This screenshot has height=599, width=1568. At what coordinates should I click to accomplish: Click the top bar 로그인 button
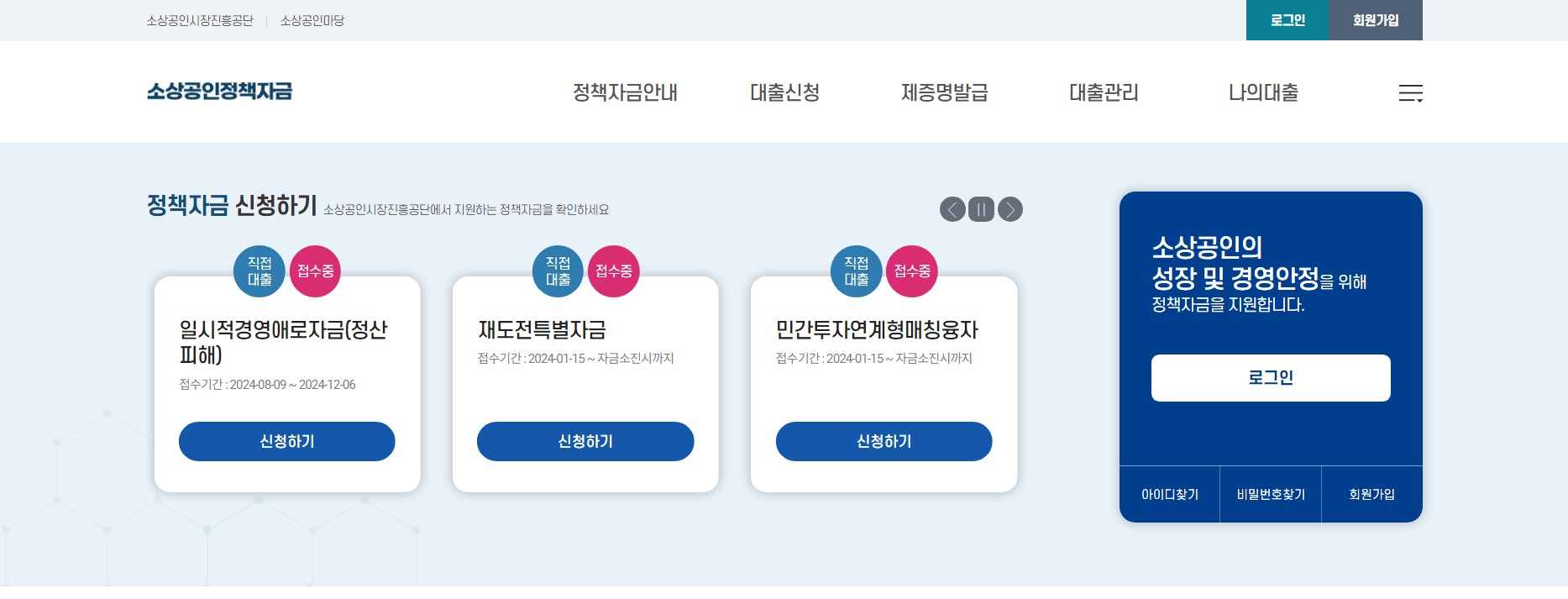coord(1287,20)
